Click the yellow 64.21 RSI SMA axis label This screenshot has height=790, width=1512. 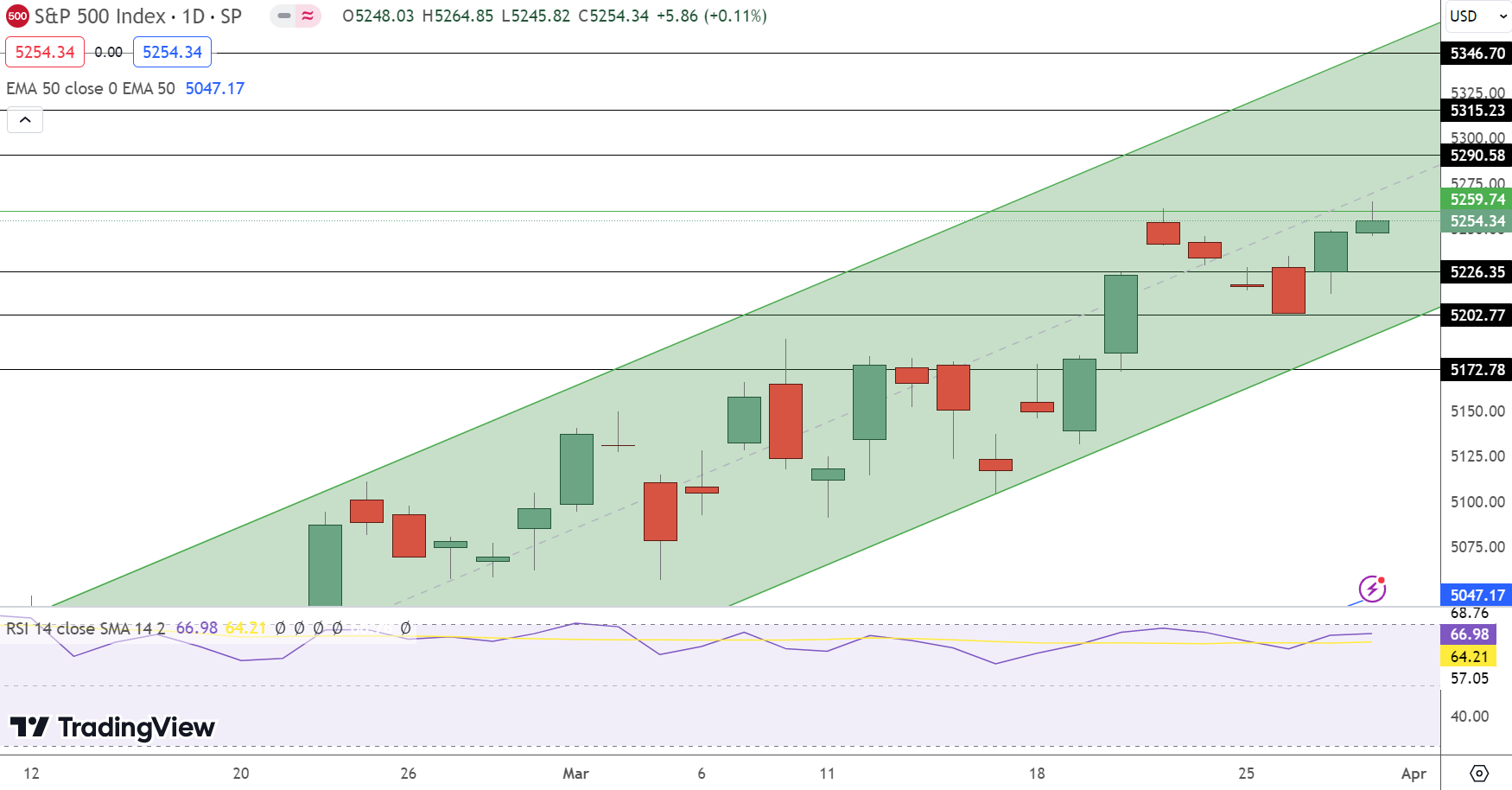tap(1469, 657)
